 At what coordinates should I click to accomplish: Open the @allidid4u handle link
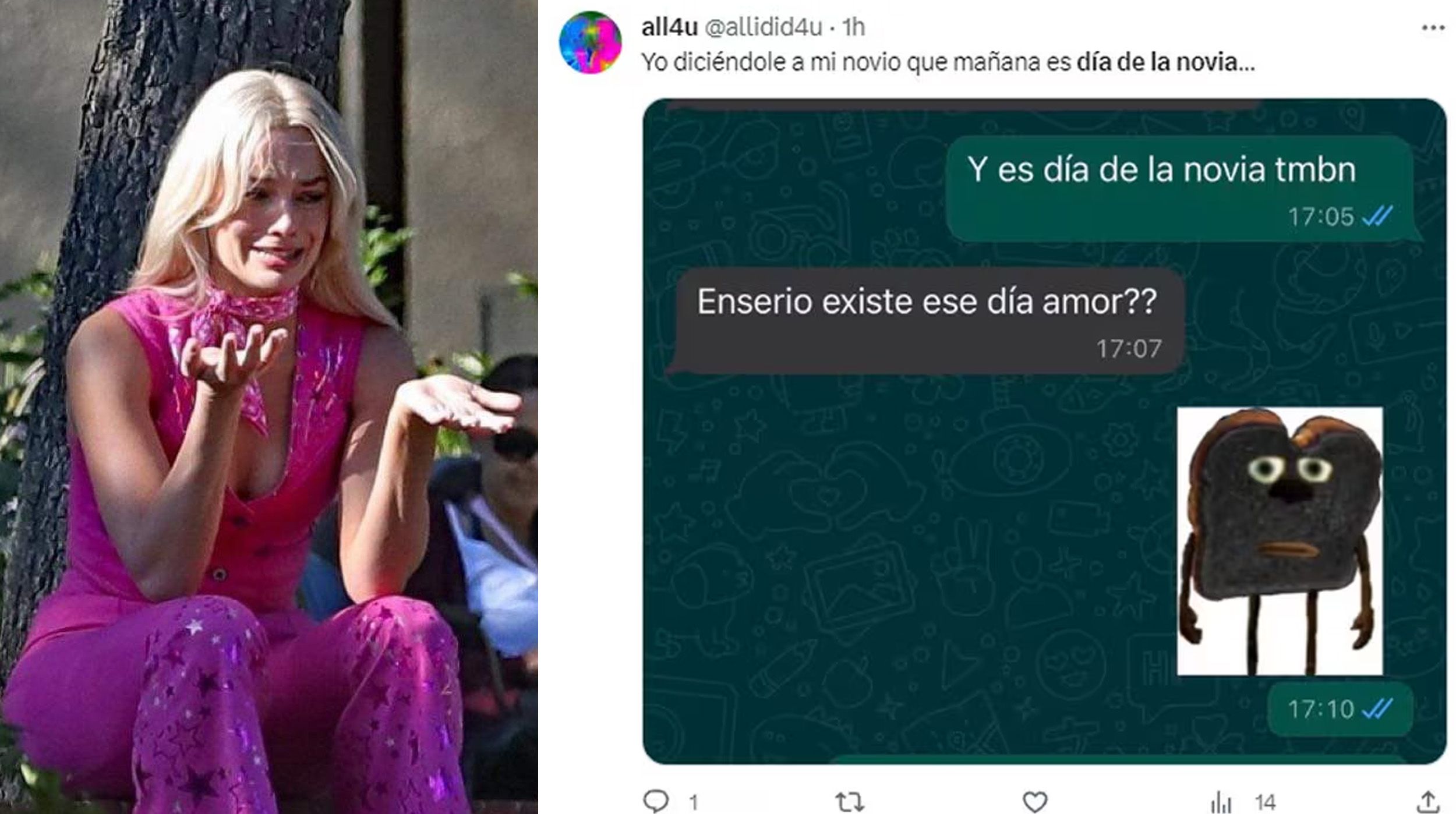pos(764,27)
